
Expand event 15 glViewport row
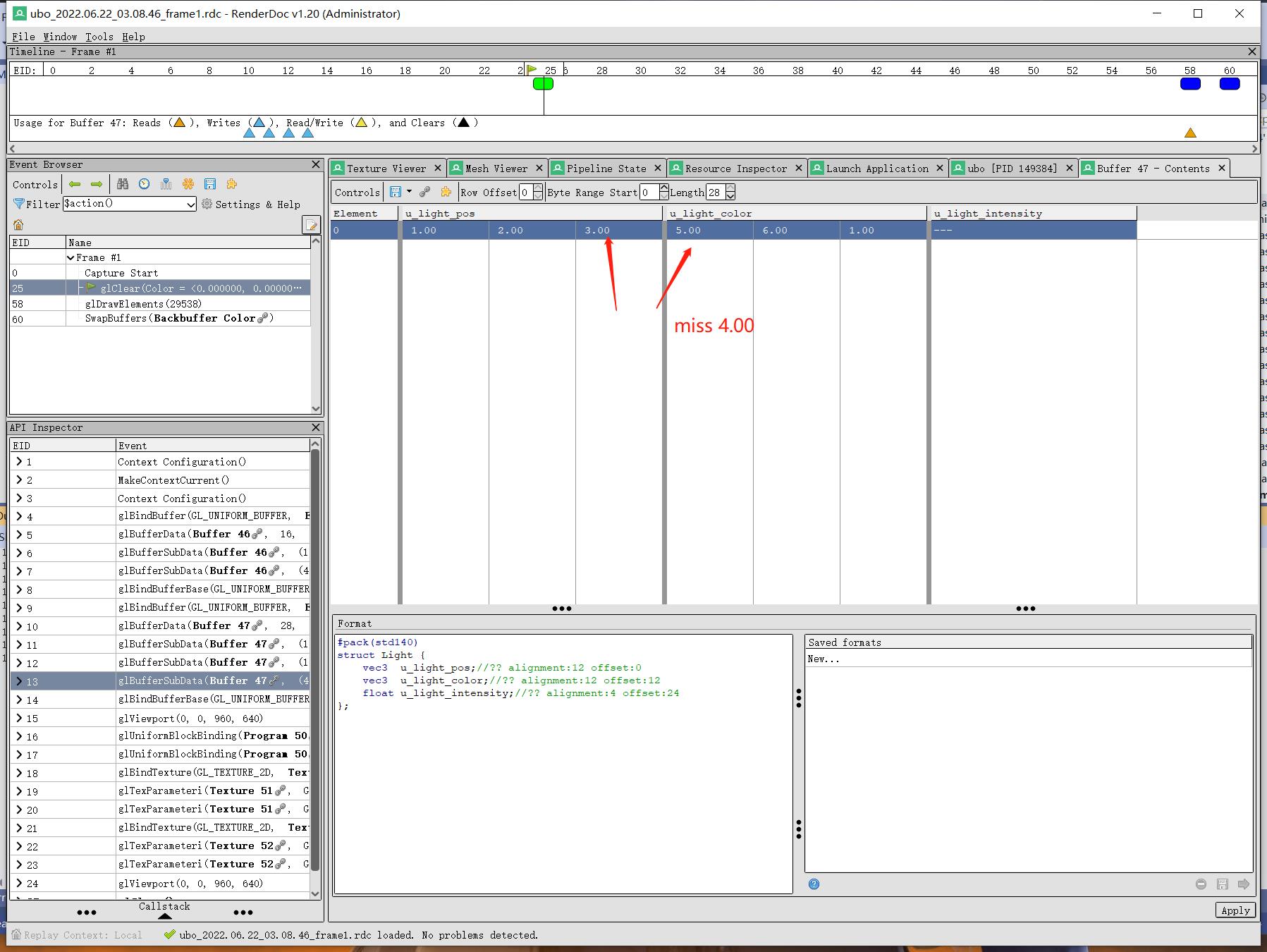pos(19,718)
